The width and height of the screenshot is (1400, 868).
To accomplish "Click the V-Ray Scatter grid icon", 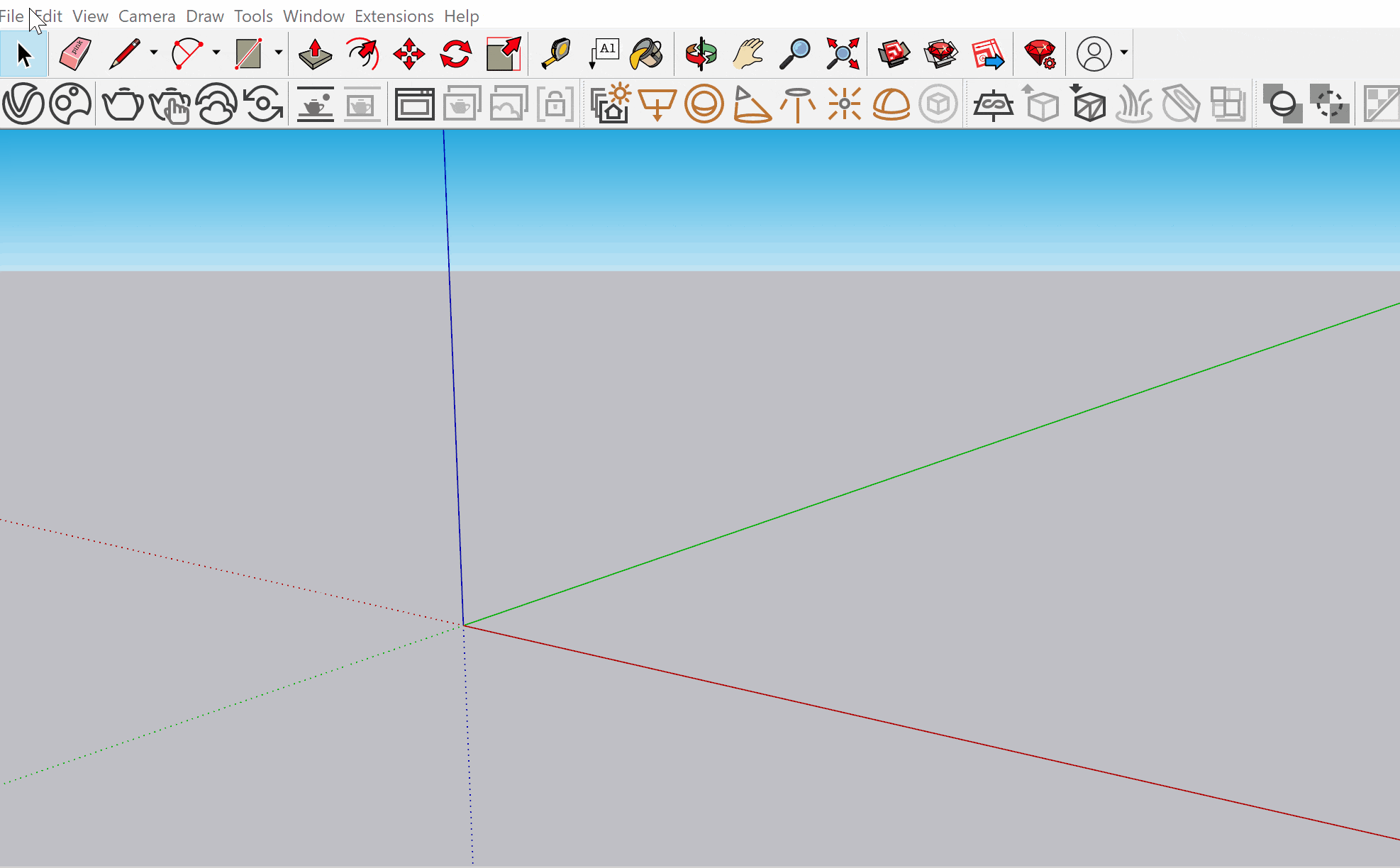I will (x=1228, y=104).
